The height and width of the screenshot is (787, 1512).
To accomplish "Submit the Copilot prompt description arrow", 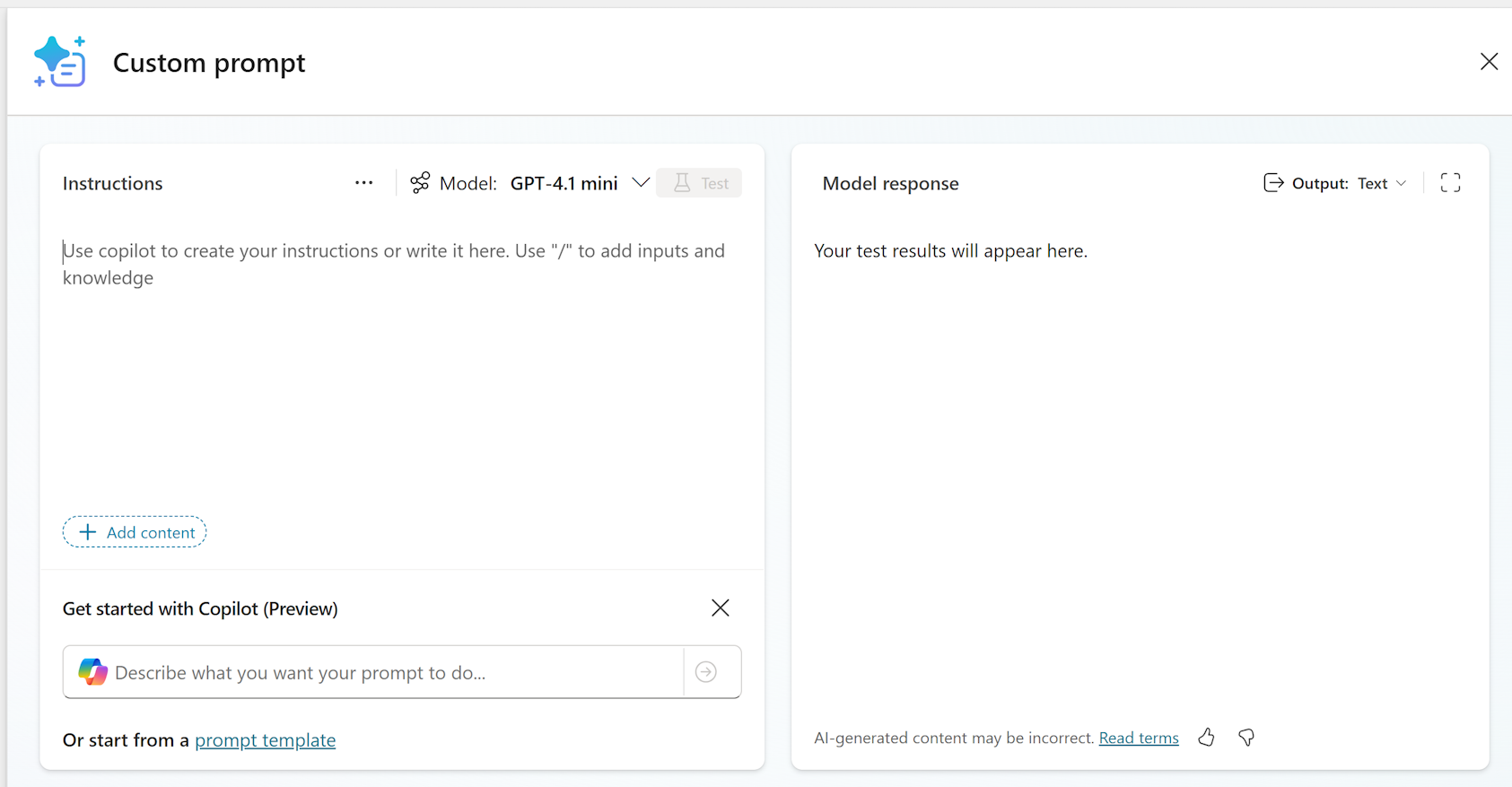I will pyautogui.click(x=706, y=672).
